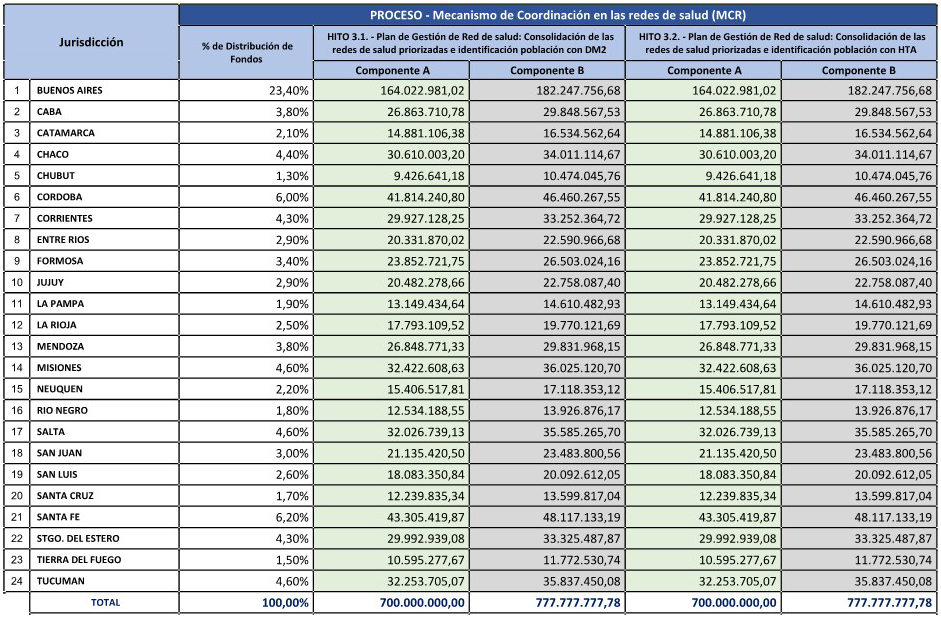Viewport: 941px width, 618px height.
Task: Select the TOTAL label cell
Action: (104, 603)
